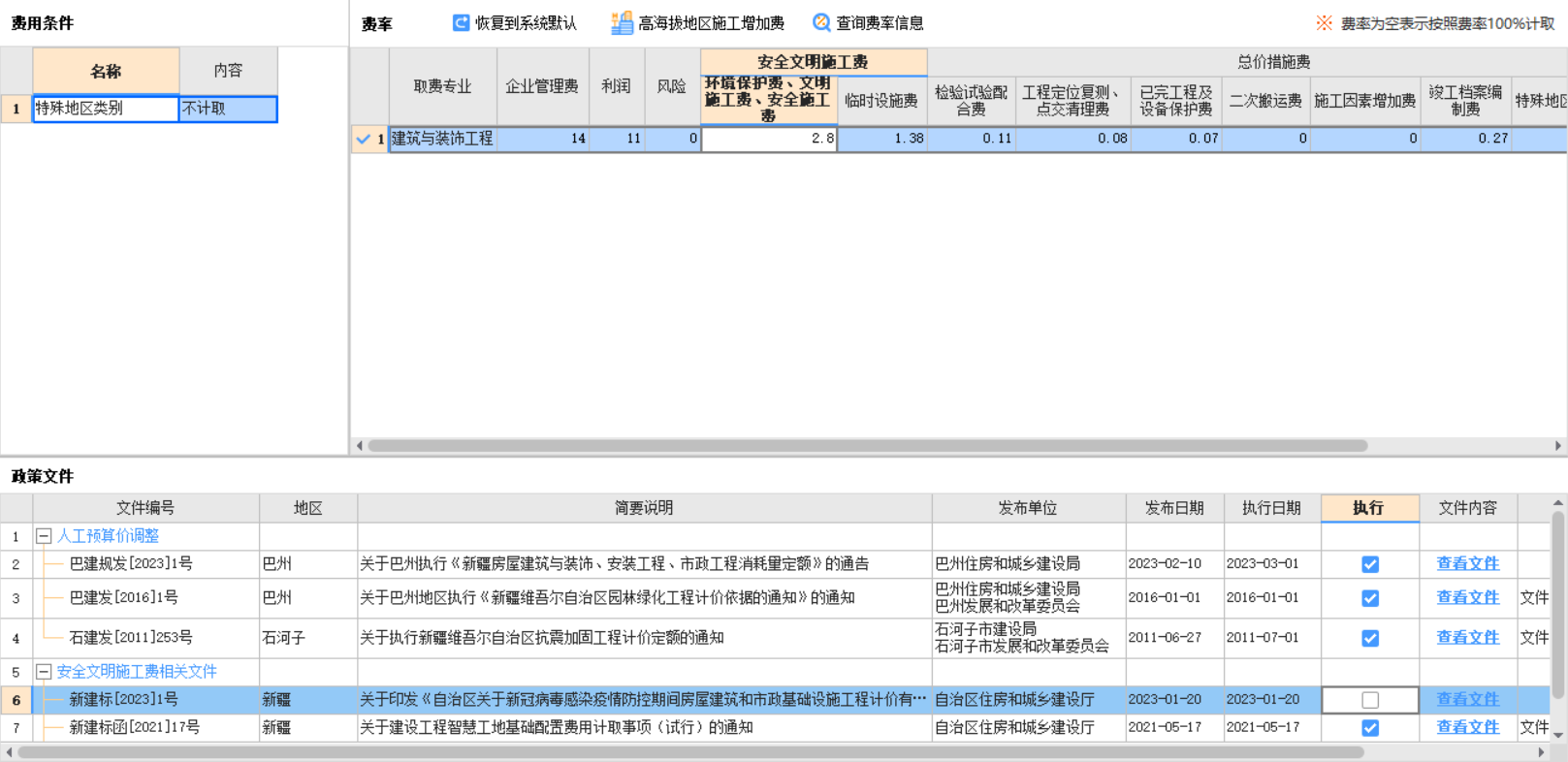Click the checkmark icon on rate row 1
This screenshot has height=762, width=1568.
tap(364, 139)
